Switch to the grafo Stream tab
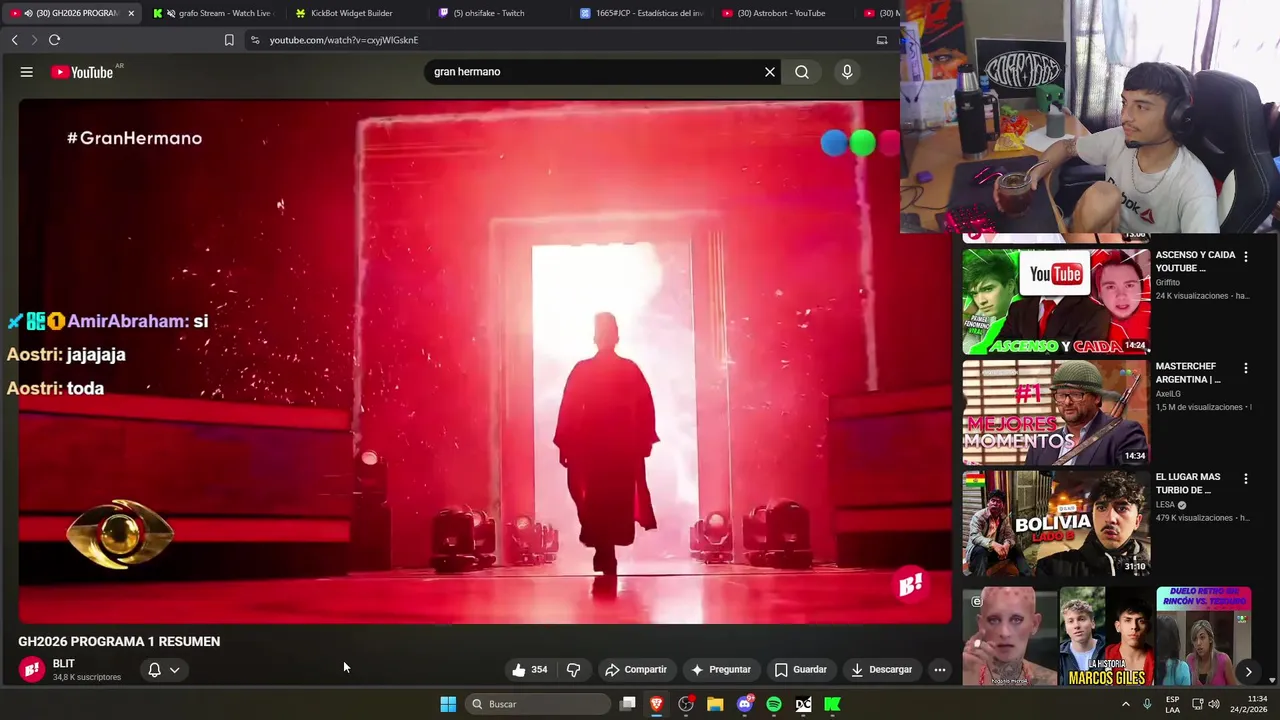Screen dimensions: 1280x720 pyautogui.click(x=215, y=13)
